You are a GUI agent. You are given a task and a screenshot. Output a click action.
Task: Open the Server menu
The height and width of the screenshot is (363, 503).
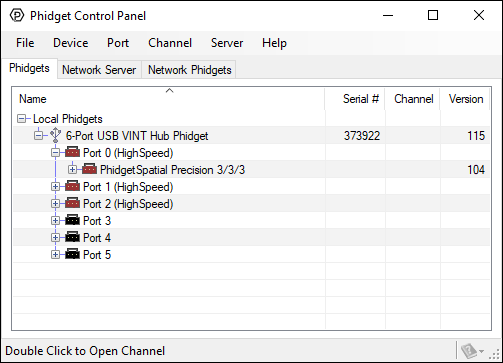tap(227, 43)
